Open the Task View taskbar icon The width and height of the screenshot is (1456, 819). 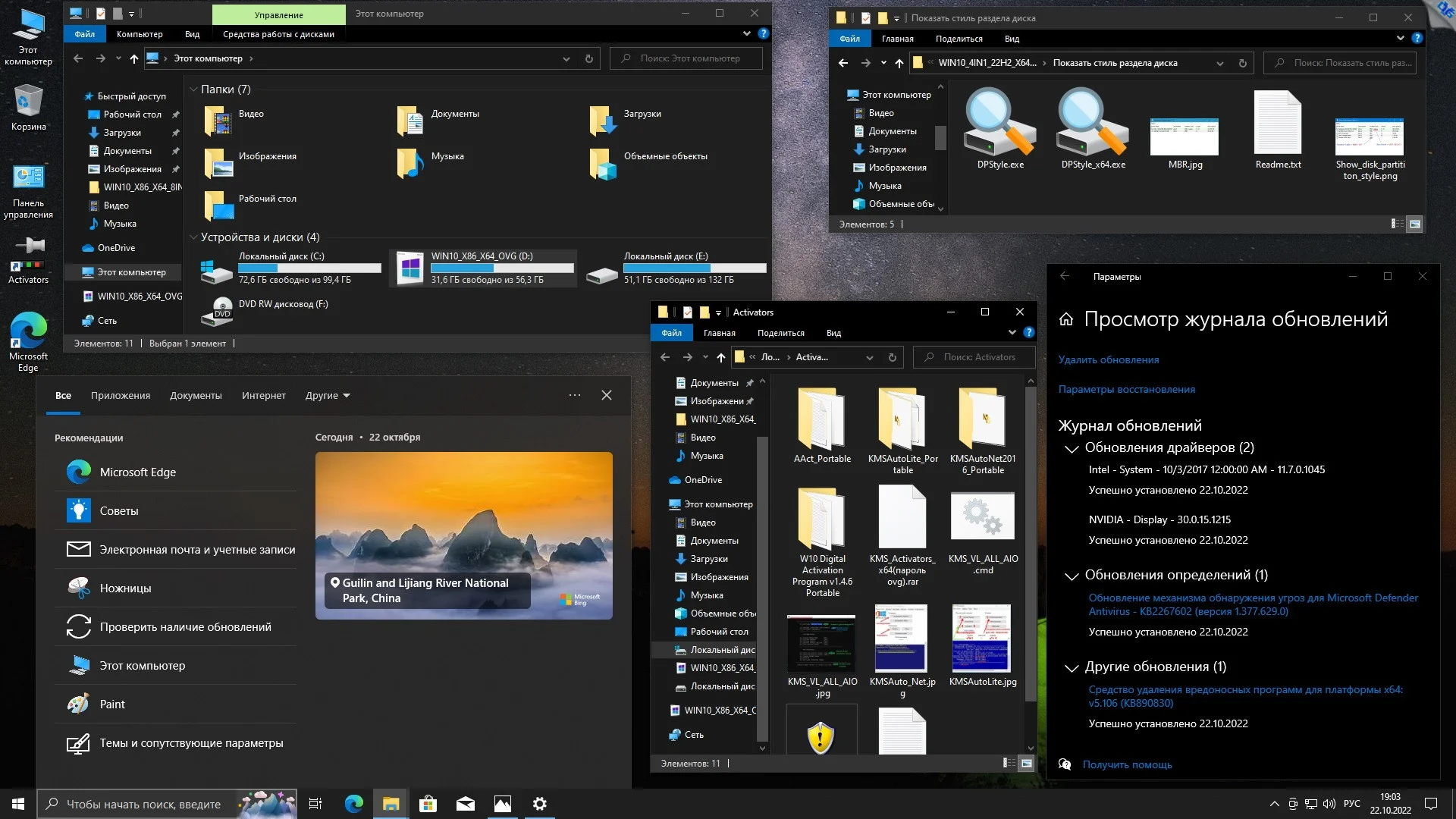315,804
